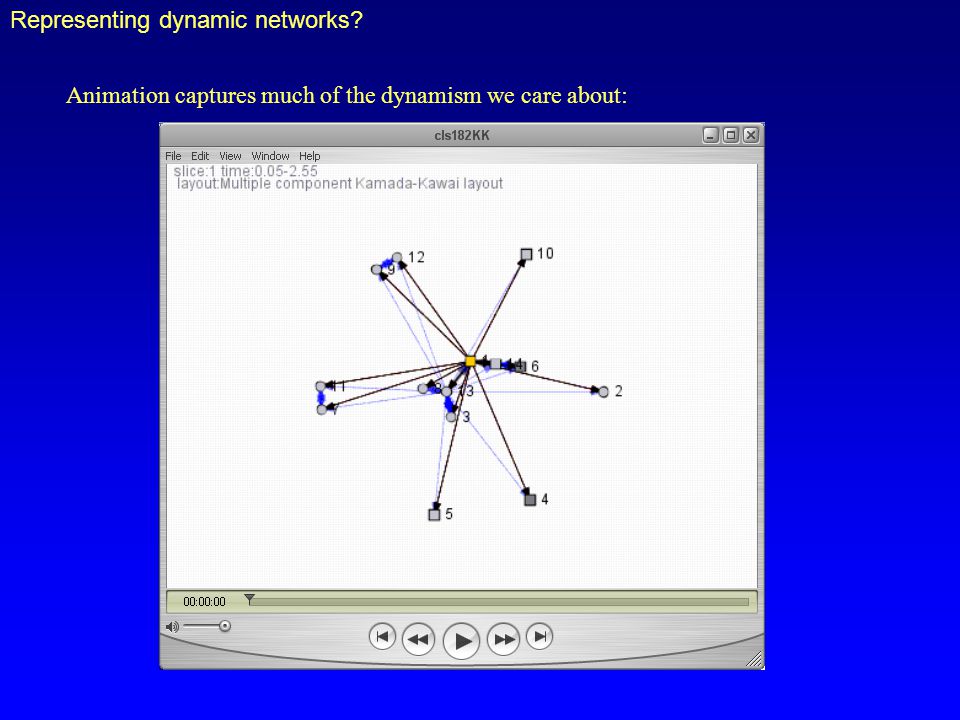960x720 pixels.
Task: Click the movie timeline progress bar
Action: [x=499, y=602]
